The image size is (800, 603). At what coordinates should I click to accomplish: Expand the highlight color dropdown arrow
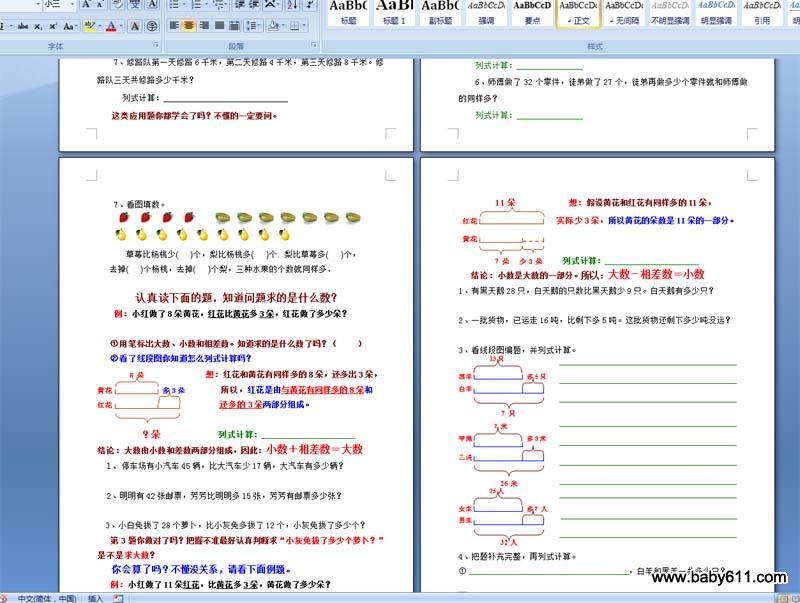coord(99,26)
